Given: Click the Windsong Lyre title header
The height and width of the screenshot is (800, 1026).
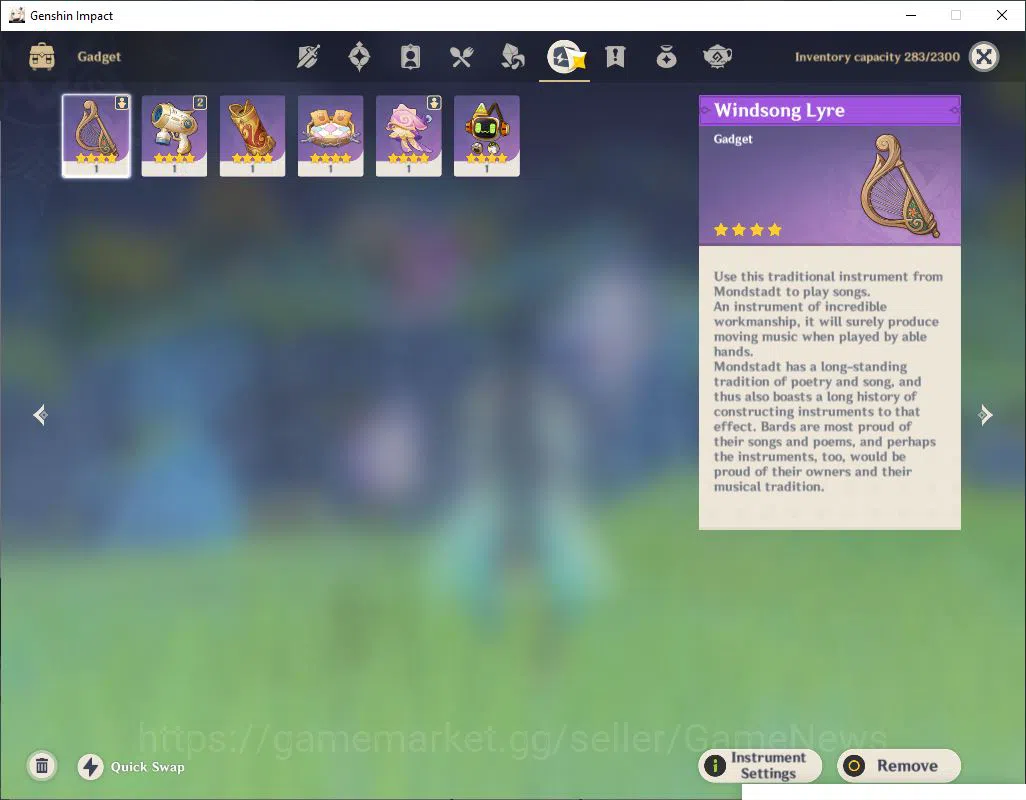Looking at the screenshot, I should coord(830,110).
